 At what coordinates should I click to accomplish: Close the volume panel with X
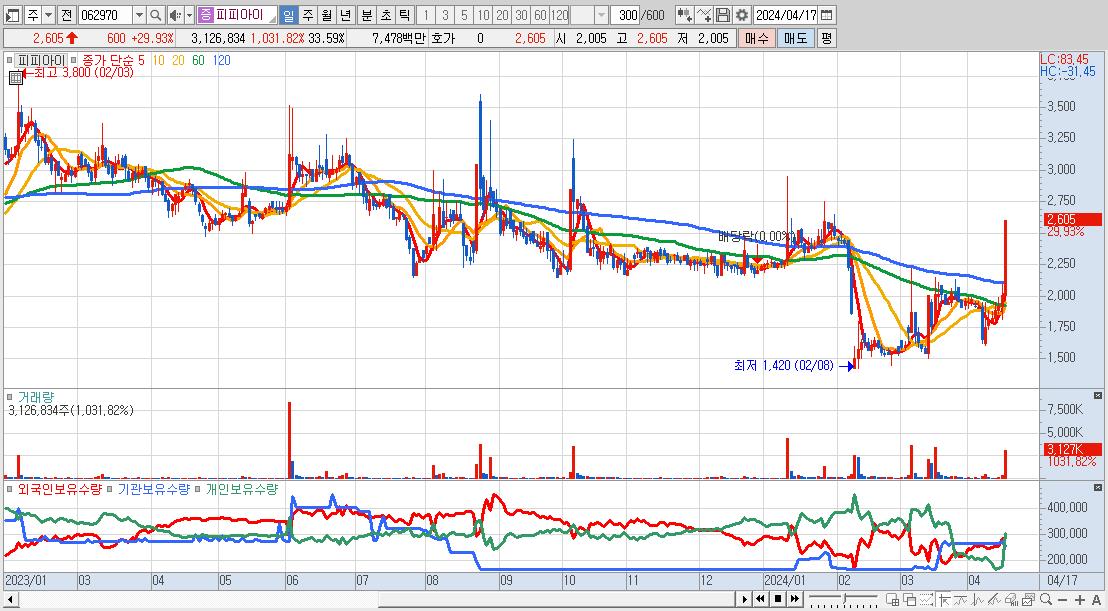click(x=1098, y=396)
